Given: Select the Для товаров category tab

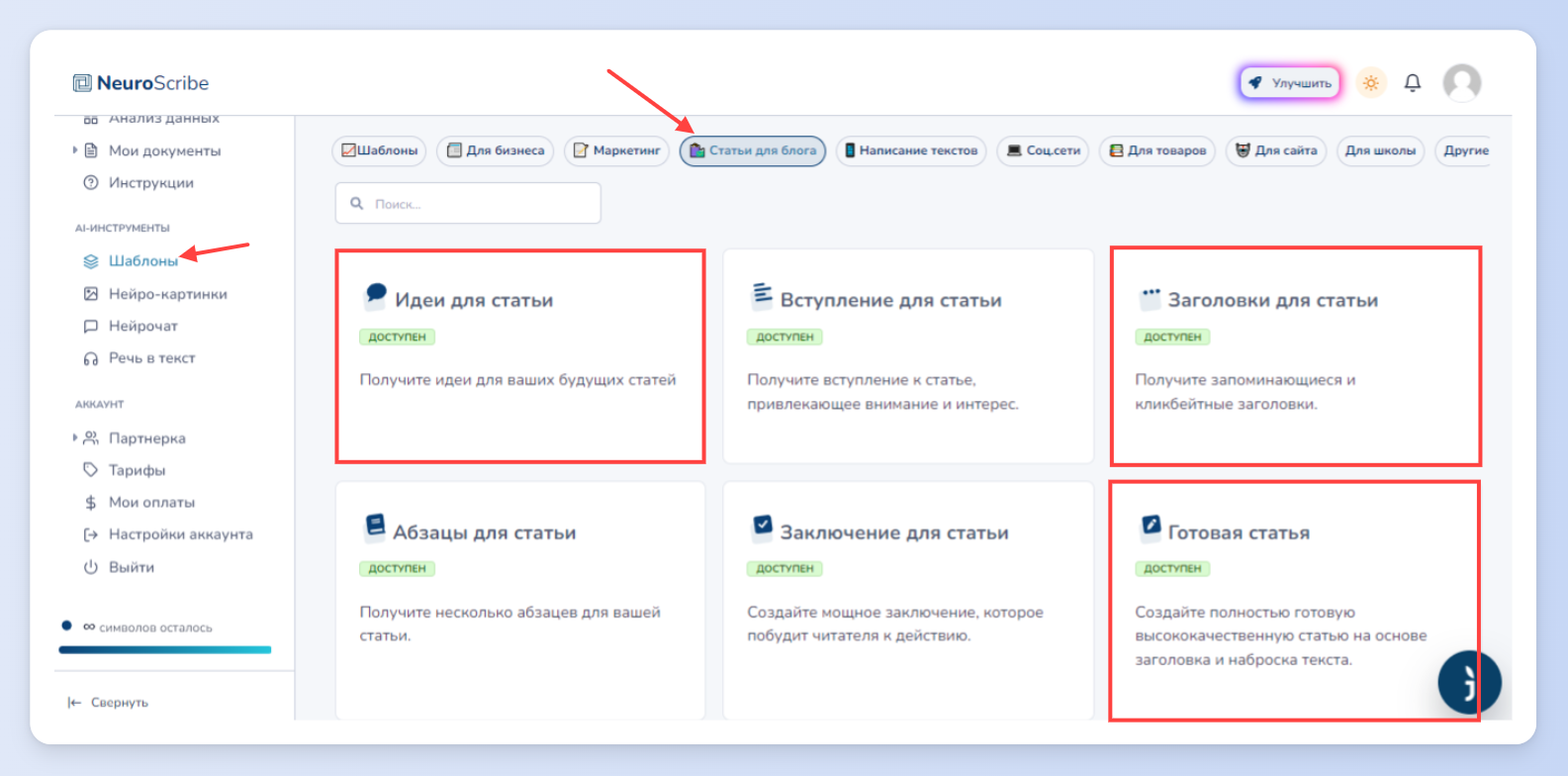Looking at the screenshot, I should (1157, 150).
